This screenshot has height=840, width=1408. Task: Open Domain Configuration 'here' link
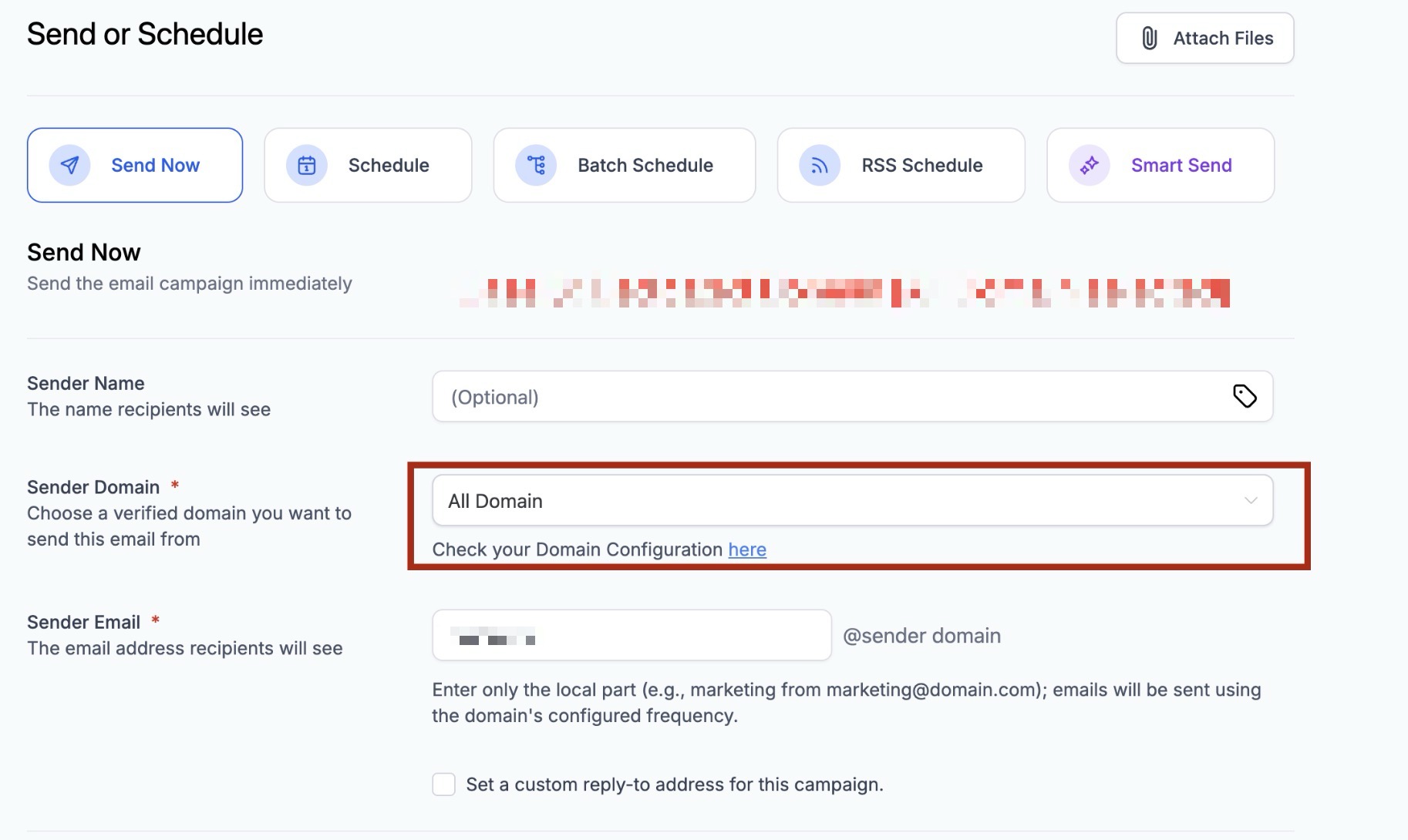click(x=747, y=549)
